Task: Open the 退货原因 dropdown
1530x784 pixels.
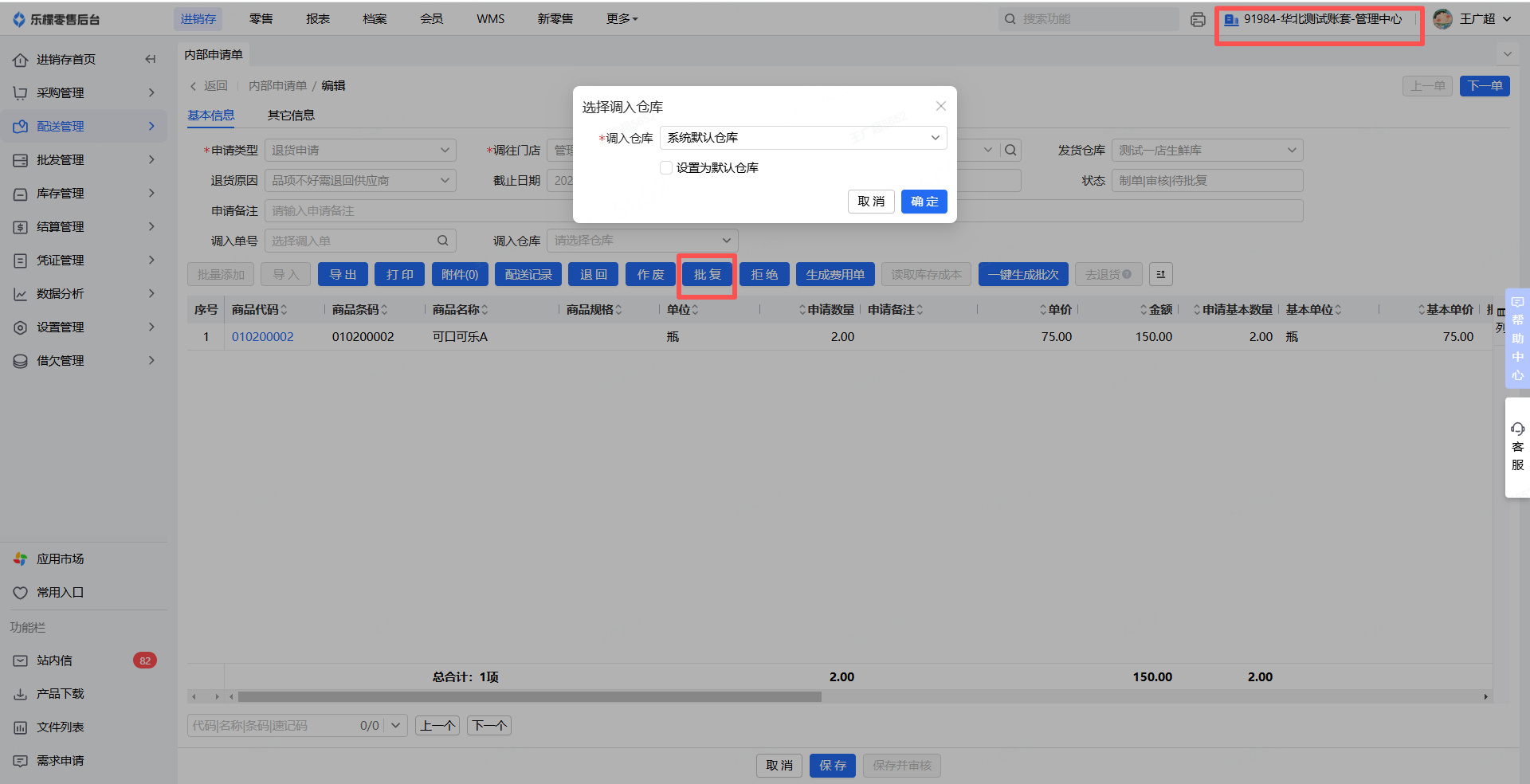Action: pyautogui.click(x=360, y=181)
